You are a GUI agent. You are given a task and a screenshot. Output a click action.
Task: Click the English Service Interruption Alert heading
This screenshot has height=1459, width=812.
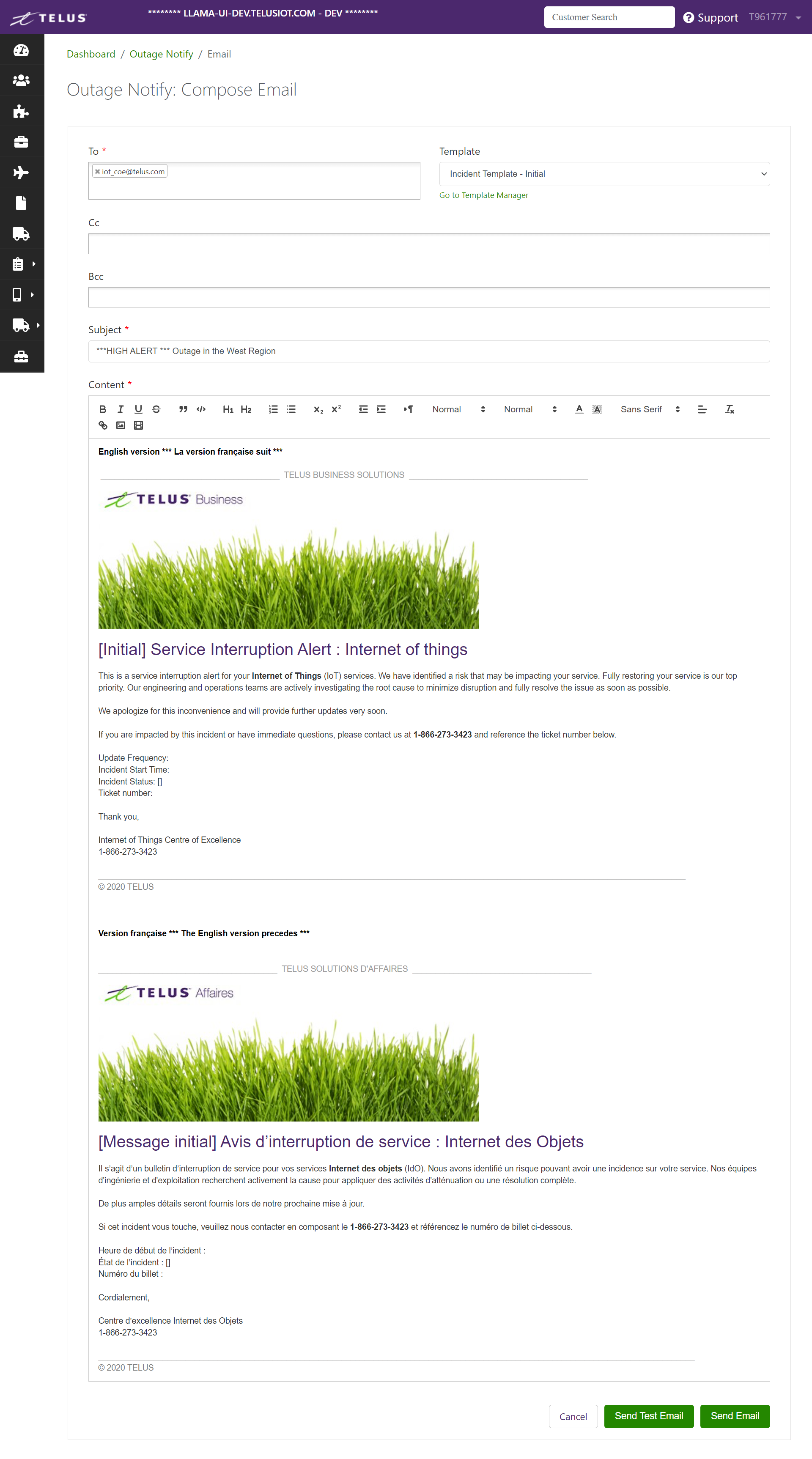coord(283,649)
